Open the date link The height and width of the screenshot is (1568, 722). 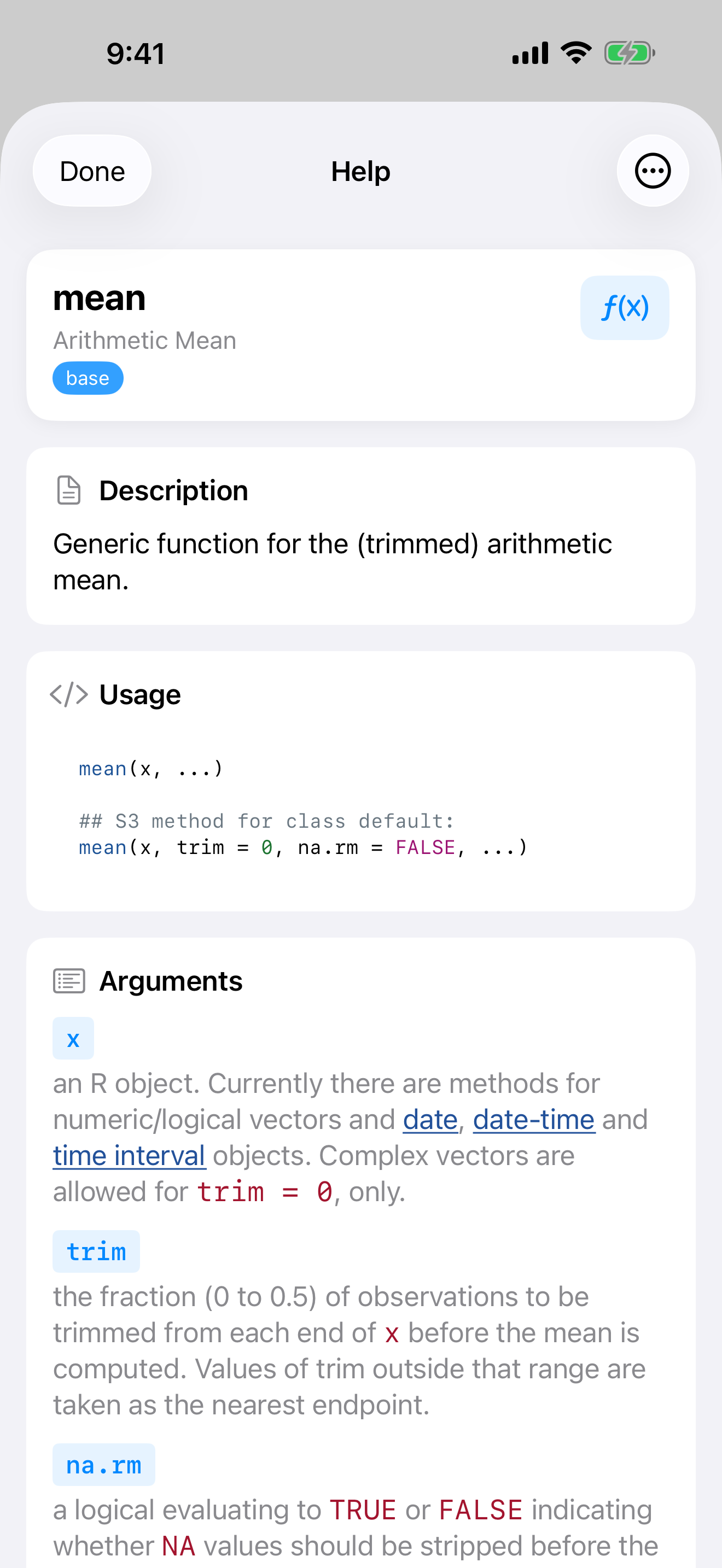click(430, 1119)
